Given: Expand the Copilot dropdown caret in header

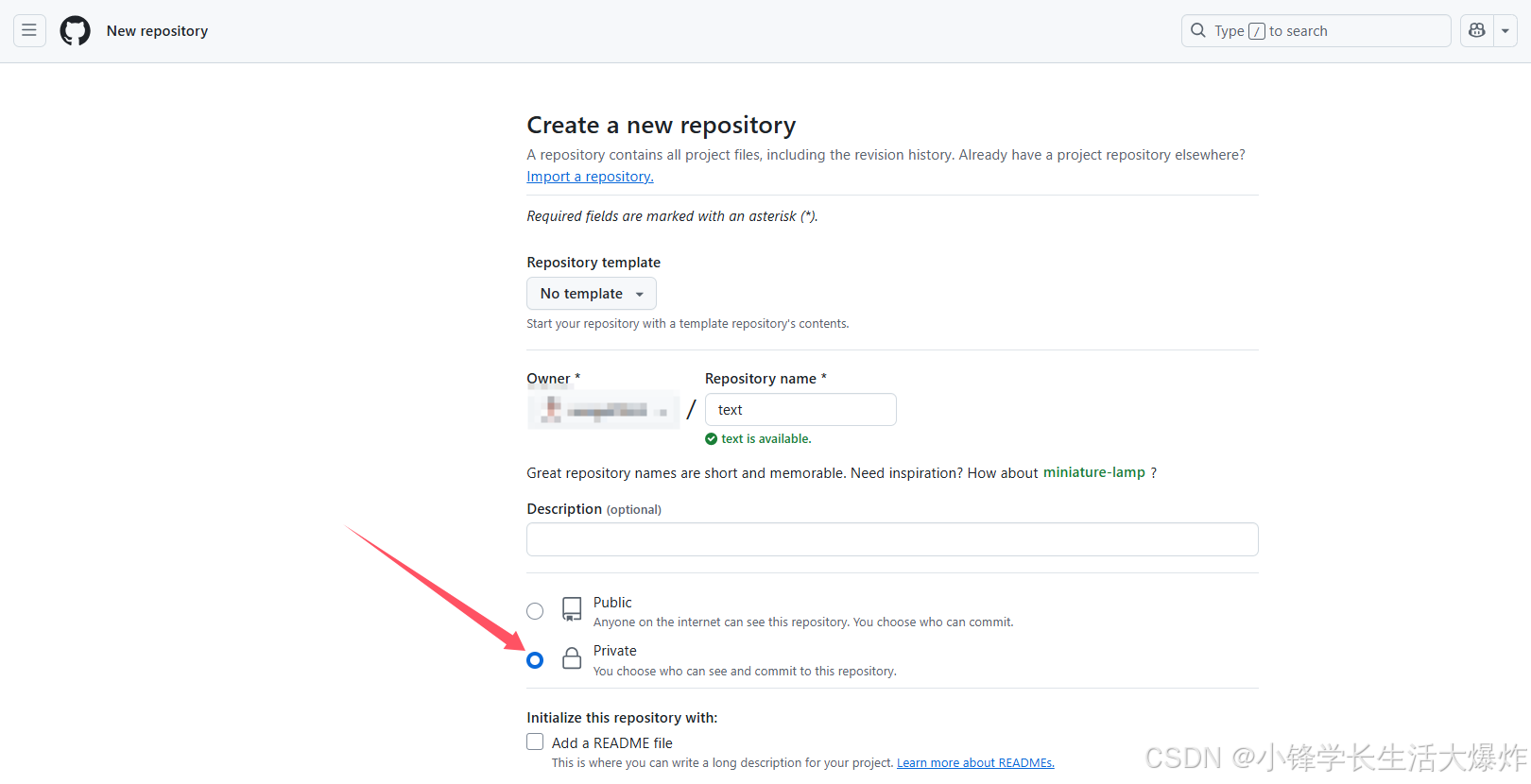Looking at the screenshot, I should pos(1505,30).
